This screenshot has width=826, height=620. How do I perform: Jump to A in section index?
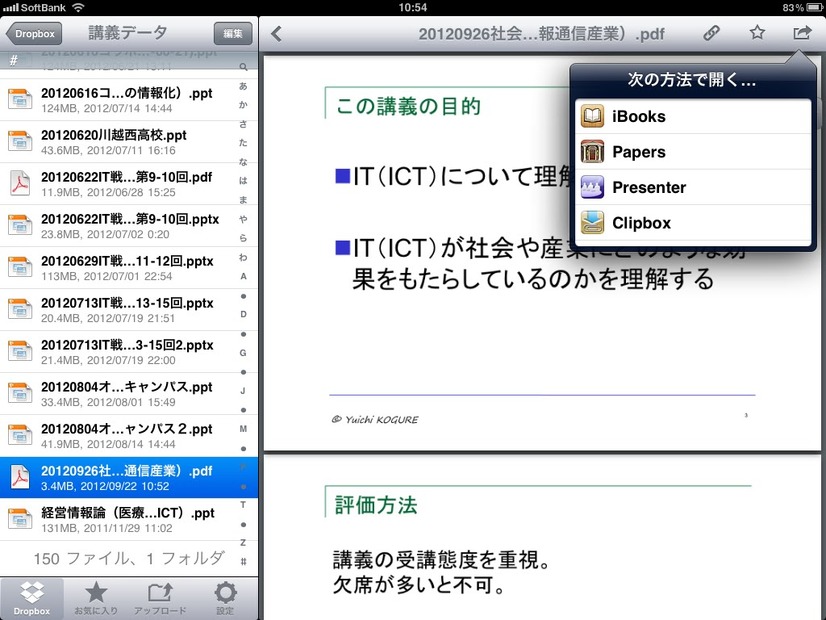point(243,276)
